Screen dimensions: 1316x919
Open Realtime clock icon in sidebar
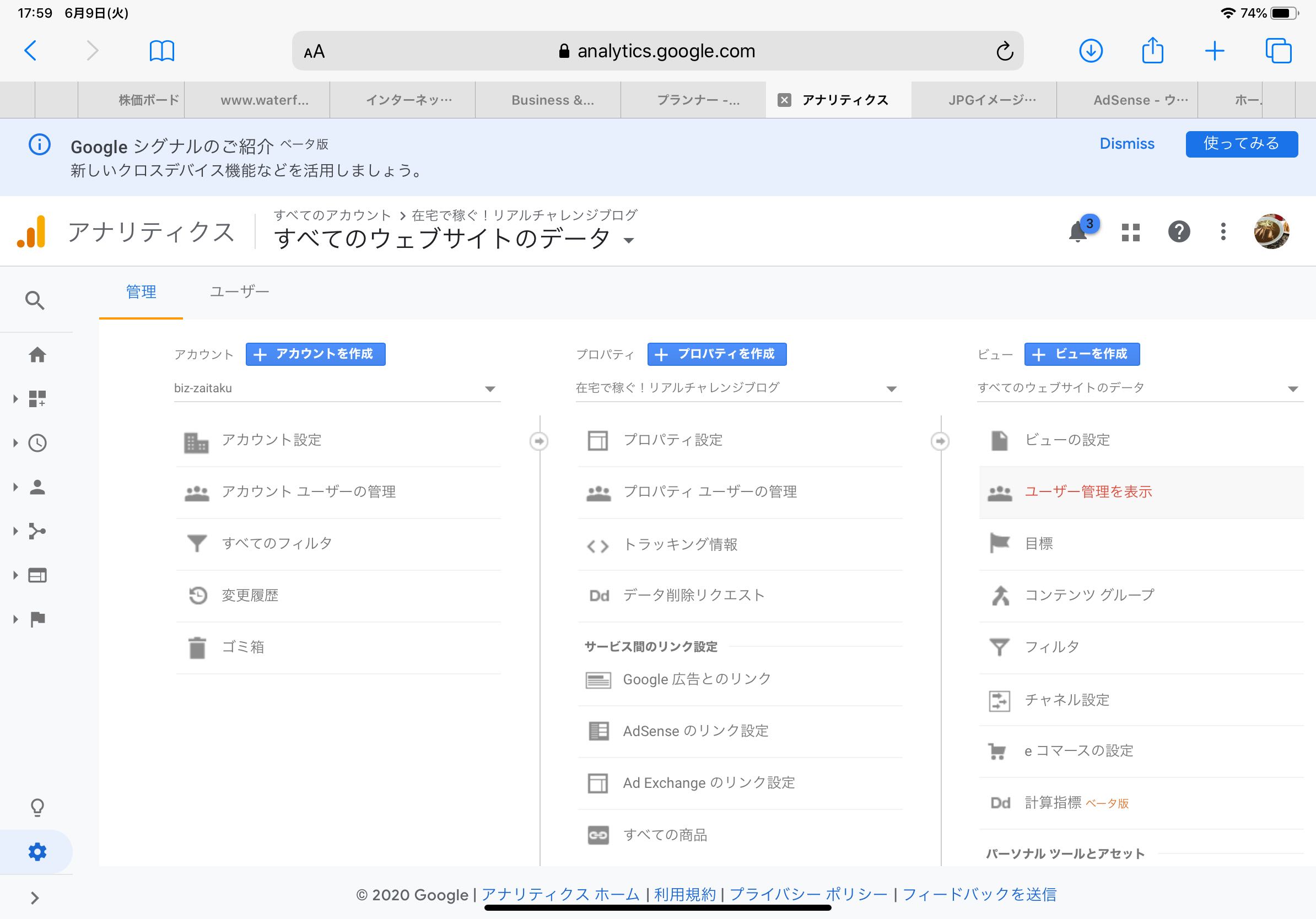pyautogui.click(x=38, y=443)
